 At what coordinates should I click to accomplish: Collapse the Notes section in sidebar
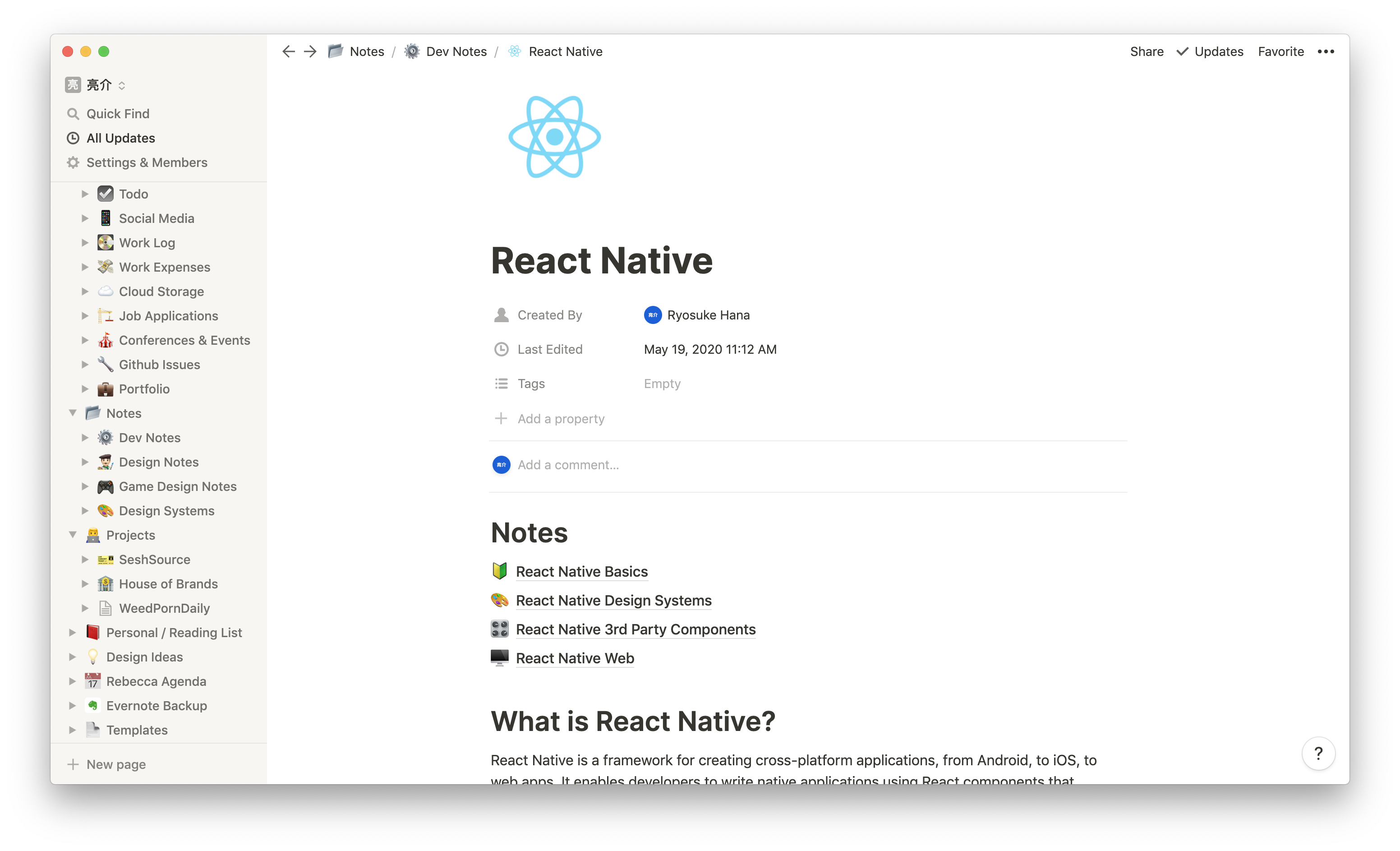73,413
